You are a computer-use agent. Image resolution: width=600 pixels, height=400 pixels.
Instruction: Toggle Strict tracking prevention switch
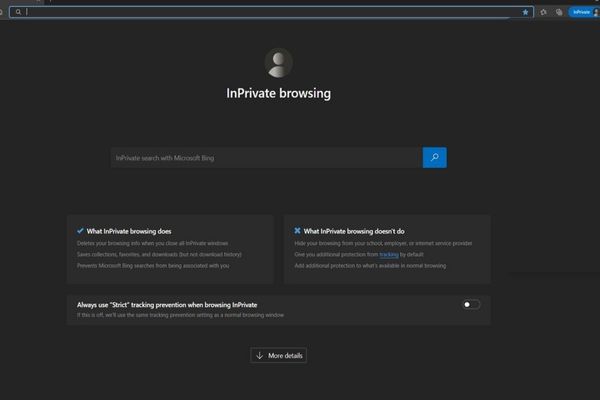[471, 305]
